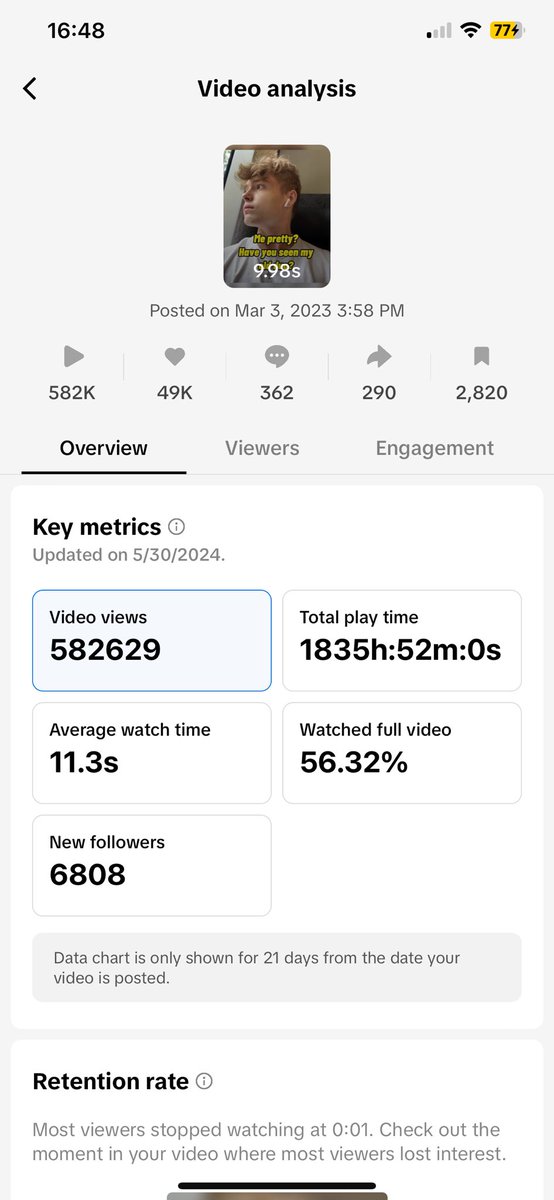The height and width of the screenshot is (1200, 554).
Task: Tap the 49K likes count
Action: (x=175, y=393)
